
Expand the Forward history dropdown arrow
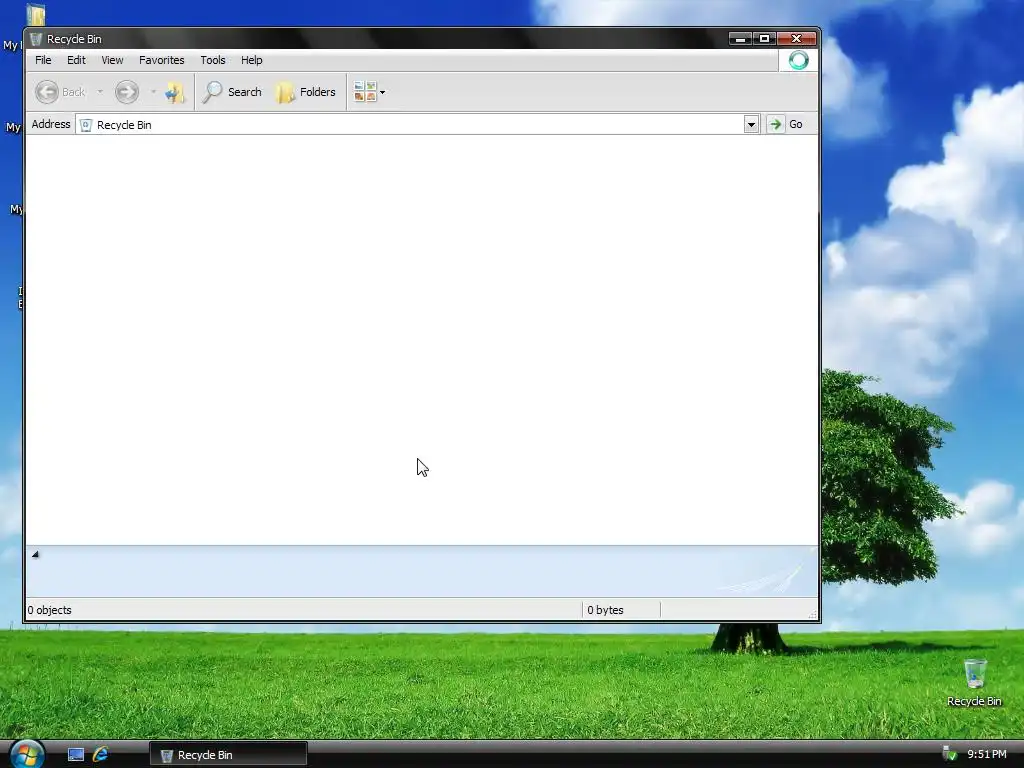click(153, 92)
